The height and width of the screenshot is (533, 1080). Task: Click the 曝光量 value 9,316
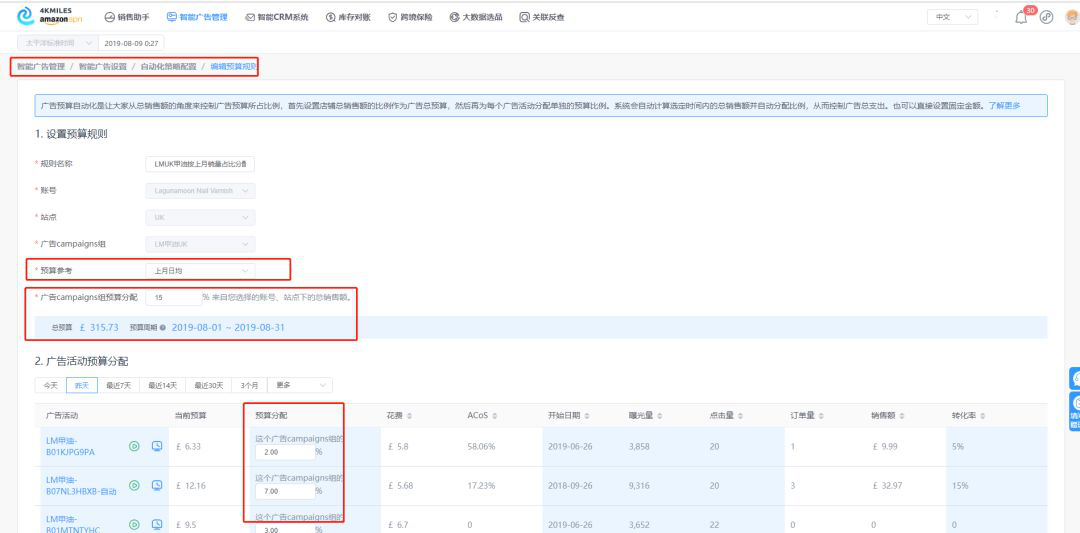pyautogui.click(x=640, y=485)
